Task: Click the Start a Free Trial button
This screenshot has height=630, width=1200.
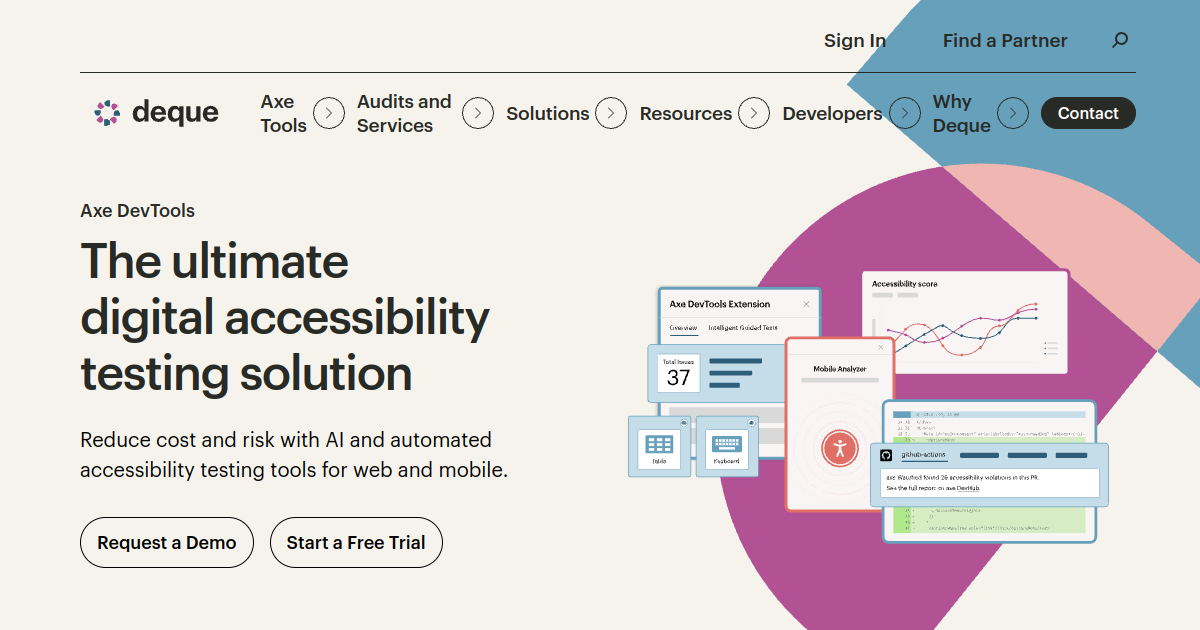Action: click(356, 543)
